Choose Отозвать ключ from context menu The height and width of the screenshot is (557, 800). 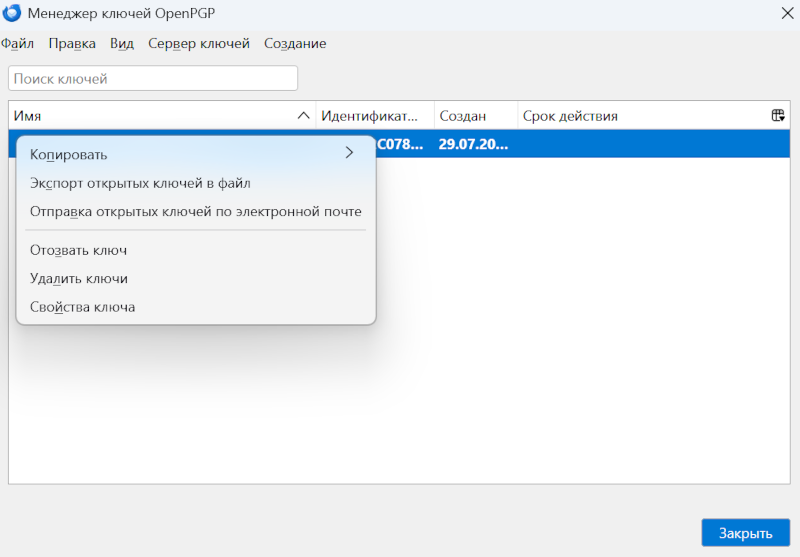pyautogui.click(x=196, y=250)
